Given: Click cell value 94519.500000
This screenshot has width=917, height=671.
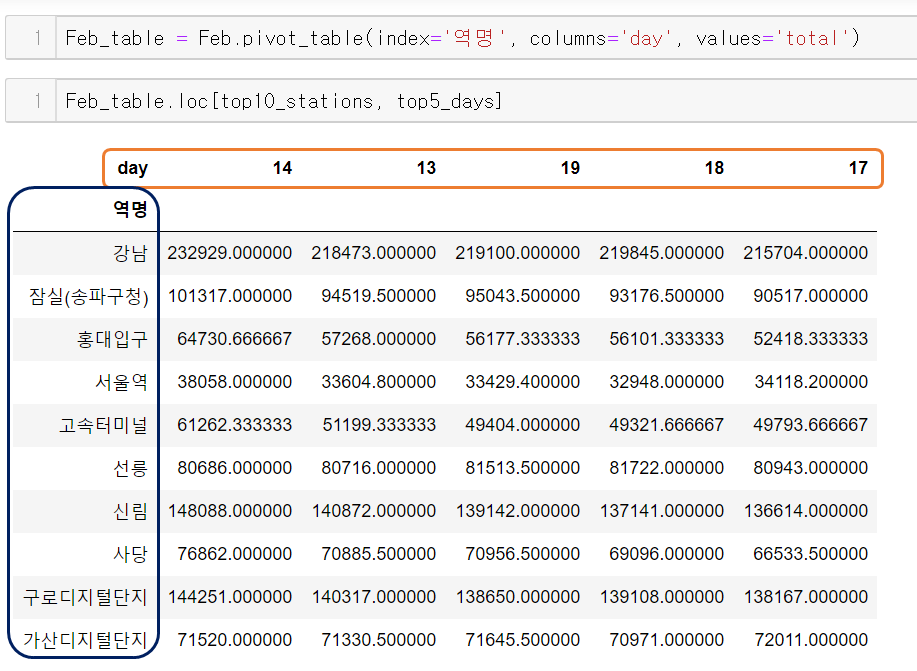Looking at the screenshot, I should 378,296.
